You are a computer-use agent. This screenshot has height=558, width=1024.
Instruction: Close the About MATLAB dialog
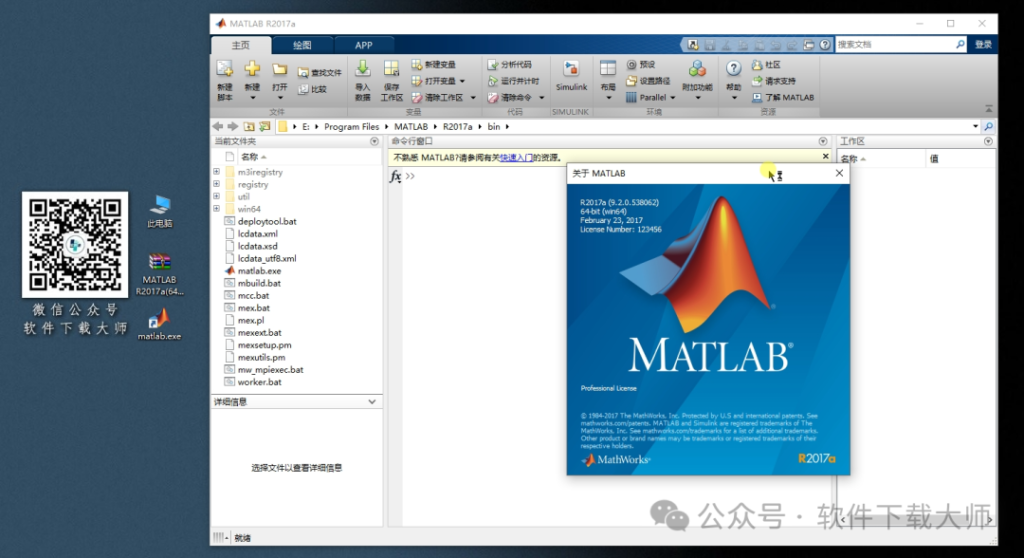[x=839, y=173]
